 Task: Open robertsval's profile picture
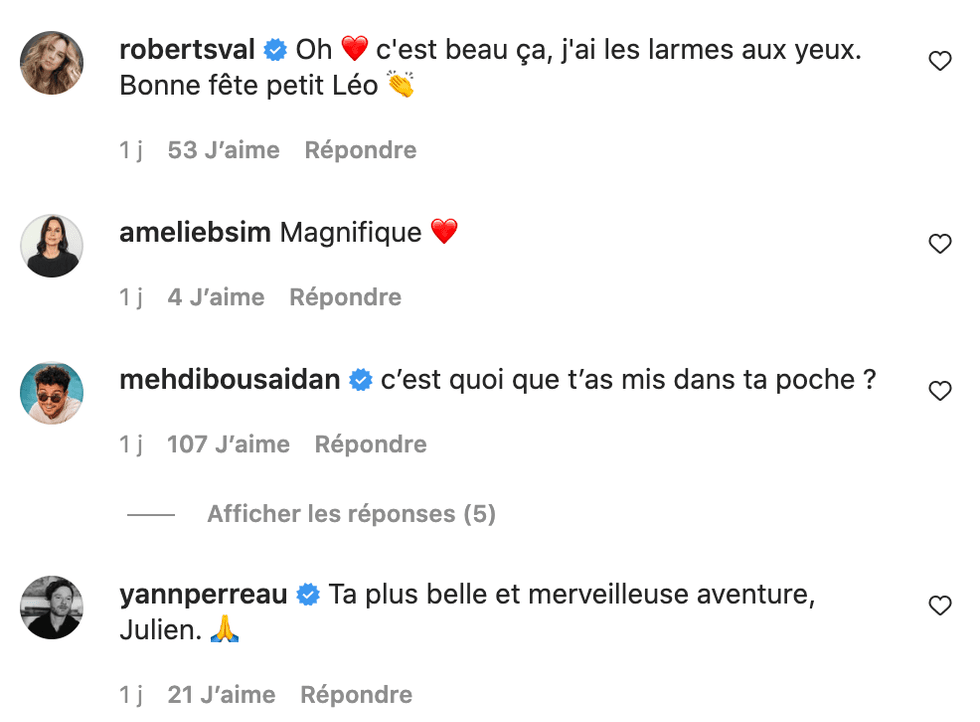click(51, 62)
